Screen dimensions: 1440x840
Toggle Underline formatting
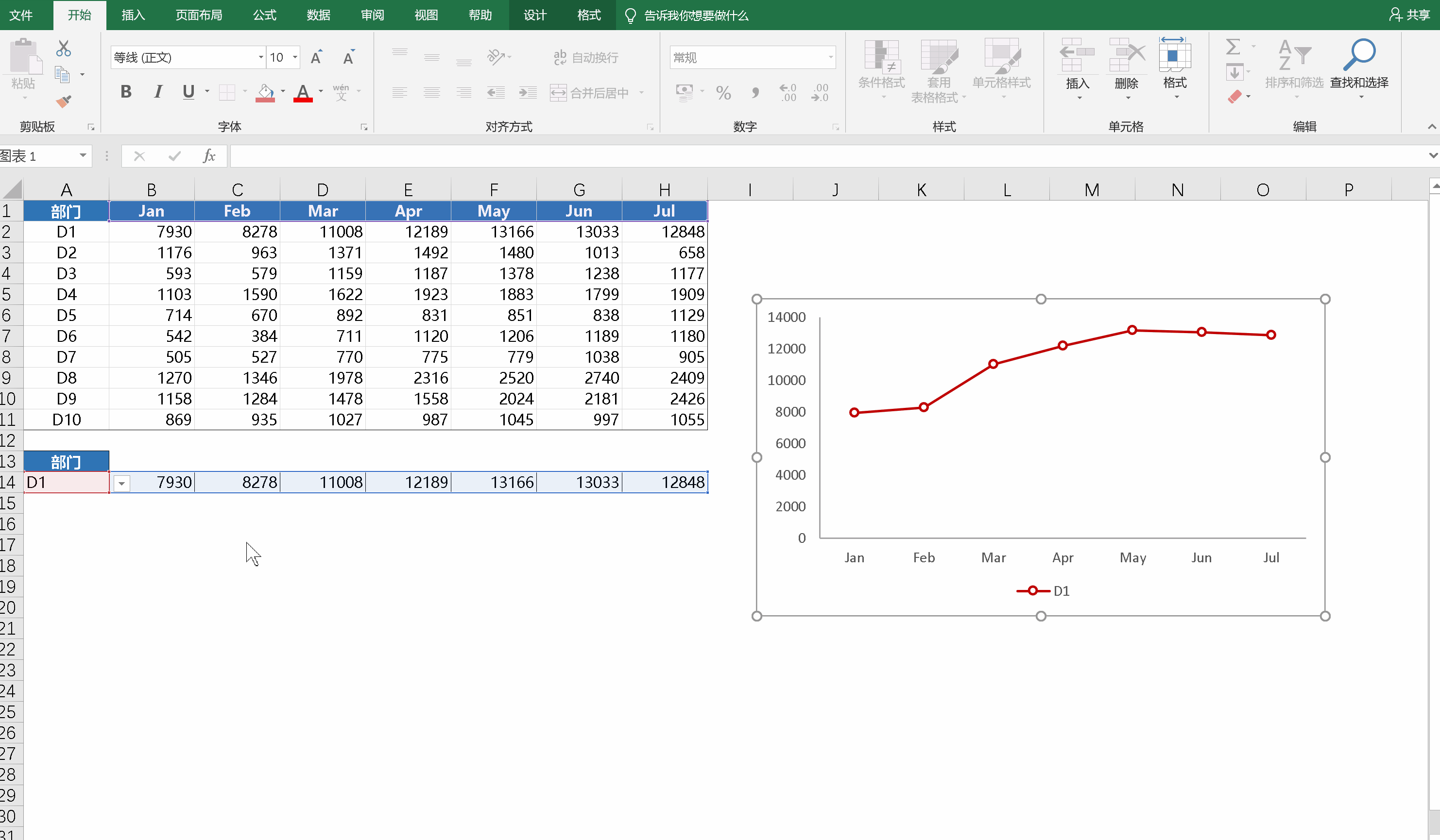pyautogui.click(x=188, y=92)
